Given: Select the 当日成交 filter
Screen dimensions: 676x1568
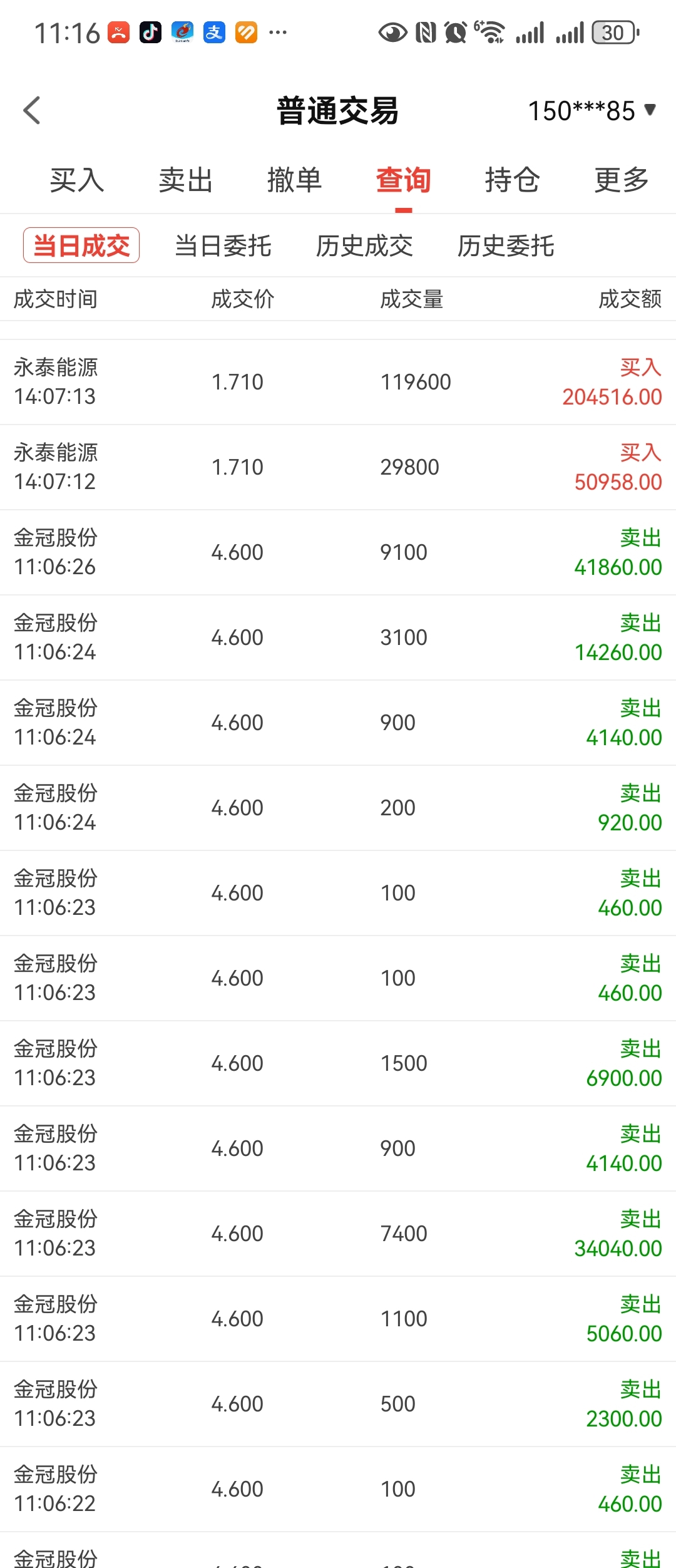Looking at the screenshot, I should click(81, 245).
